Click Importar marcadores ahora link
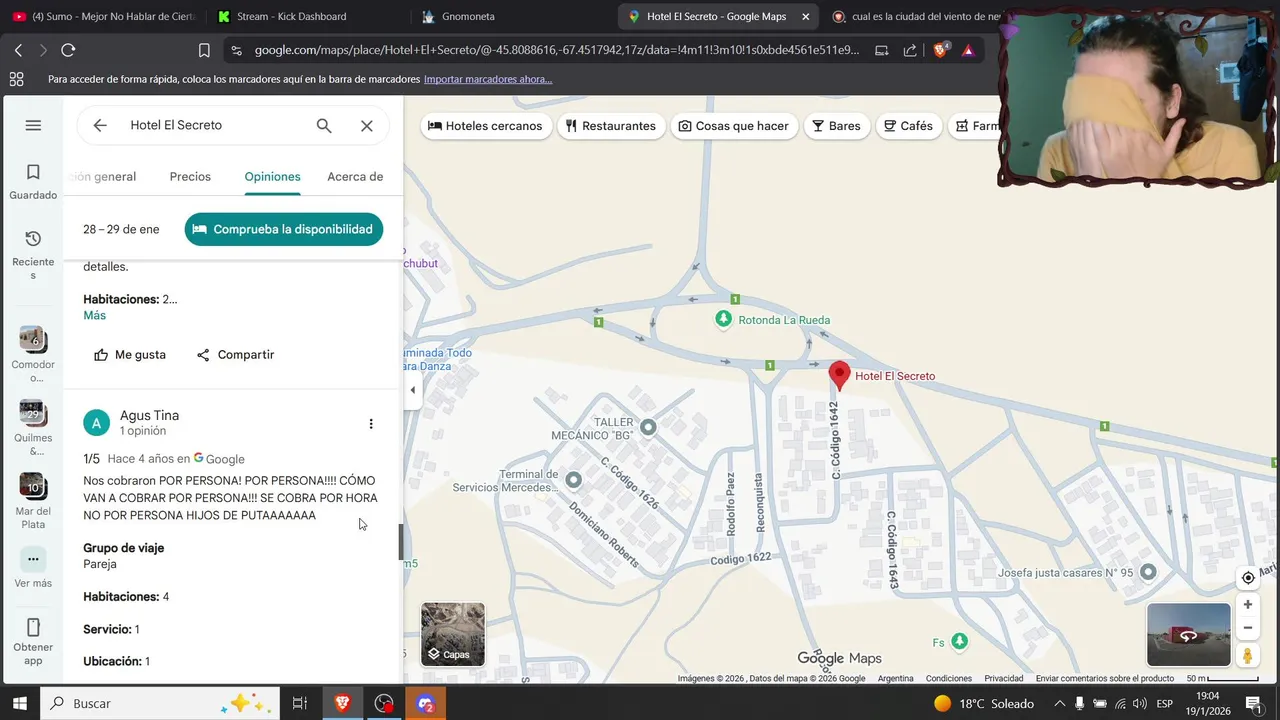The image size is (1280, 720). pos(488,79)
